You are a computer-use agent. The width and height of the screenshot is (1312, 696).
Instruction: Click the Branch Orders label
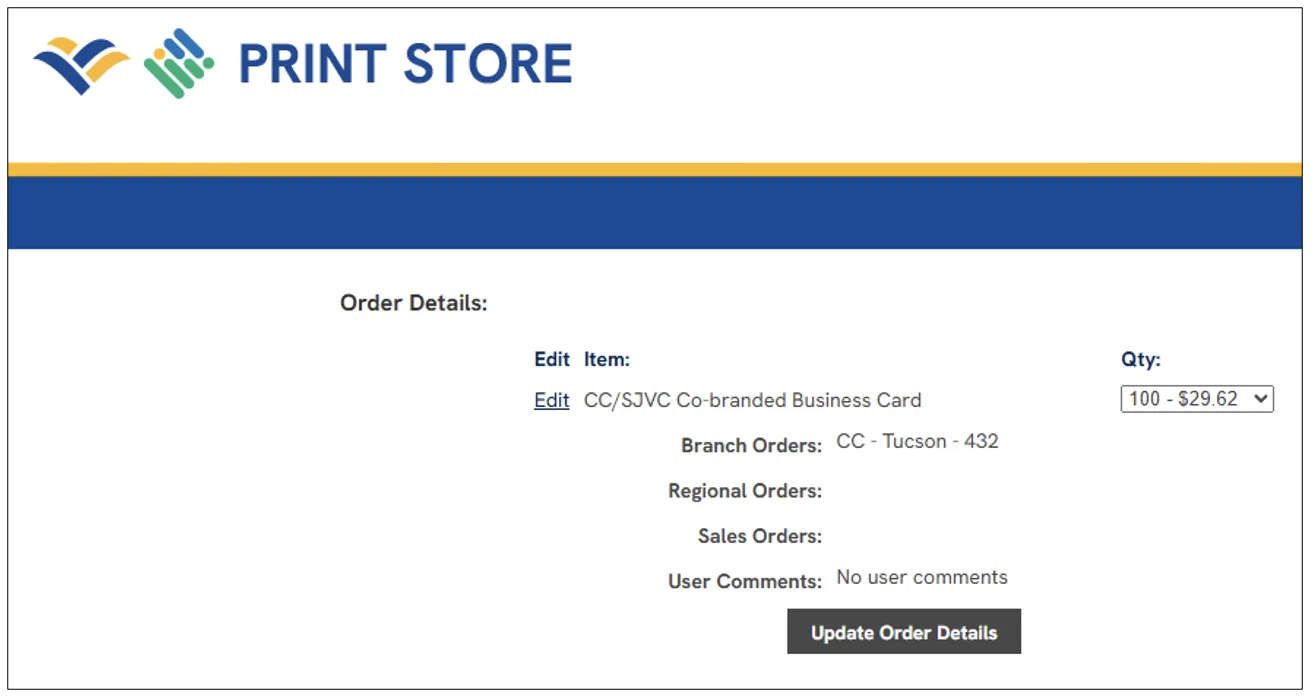click(x=751, y=445)
